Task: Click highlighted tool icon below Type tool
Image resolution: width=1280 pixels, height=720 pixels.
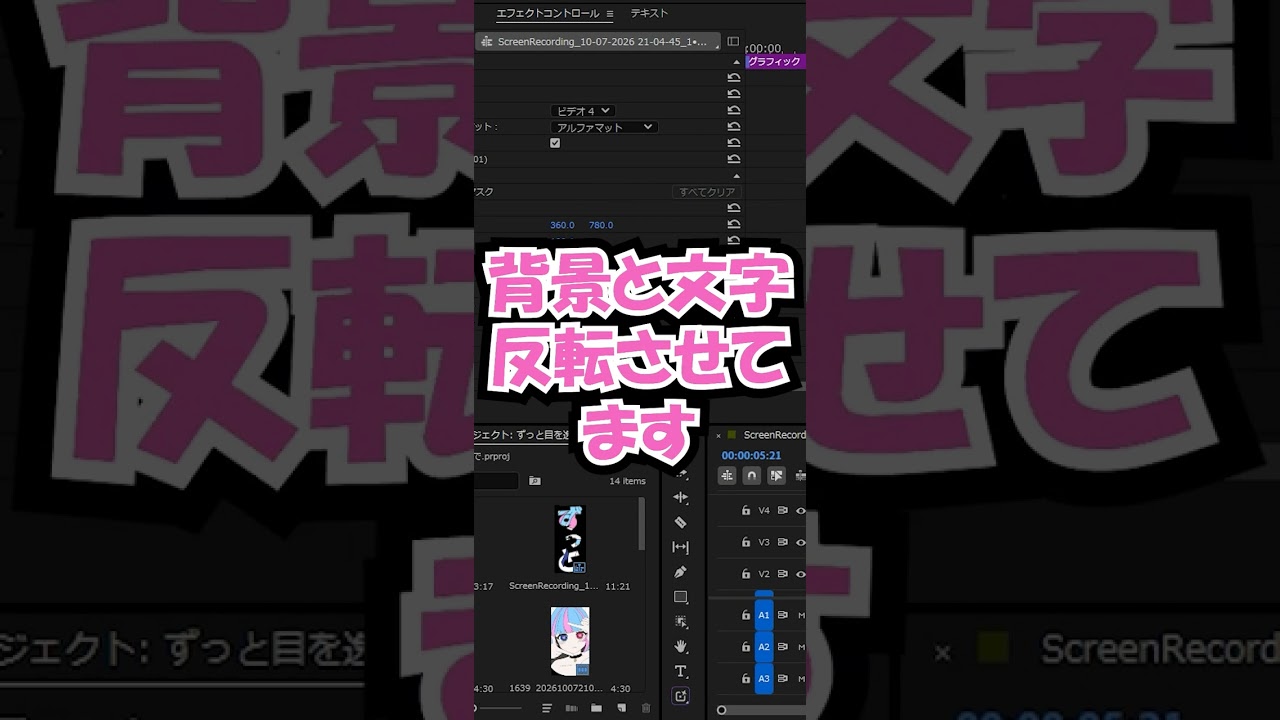Action: coord(681,696)
